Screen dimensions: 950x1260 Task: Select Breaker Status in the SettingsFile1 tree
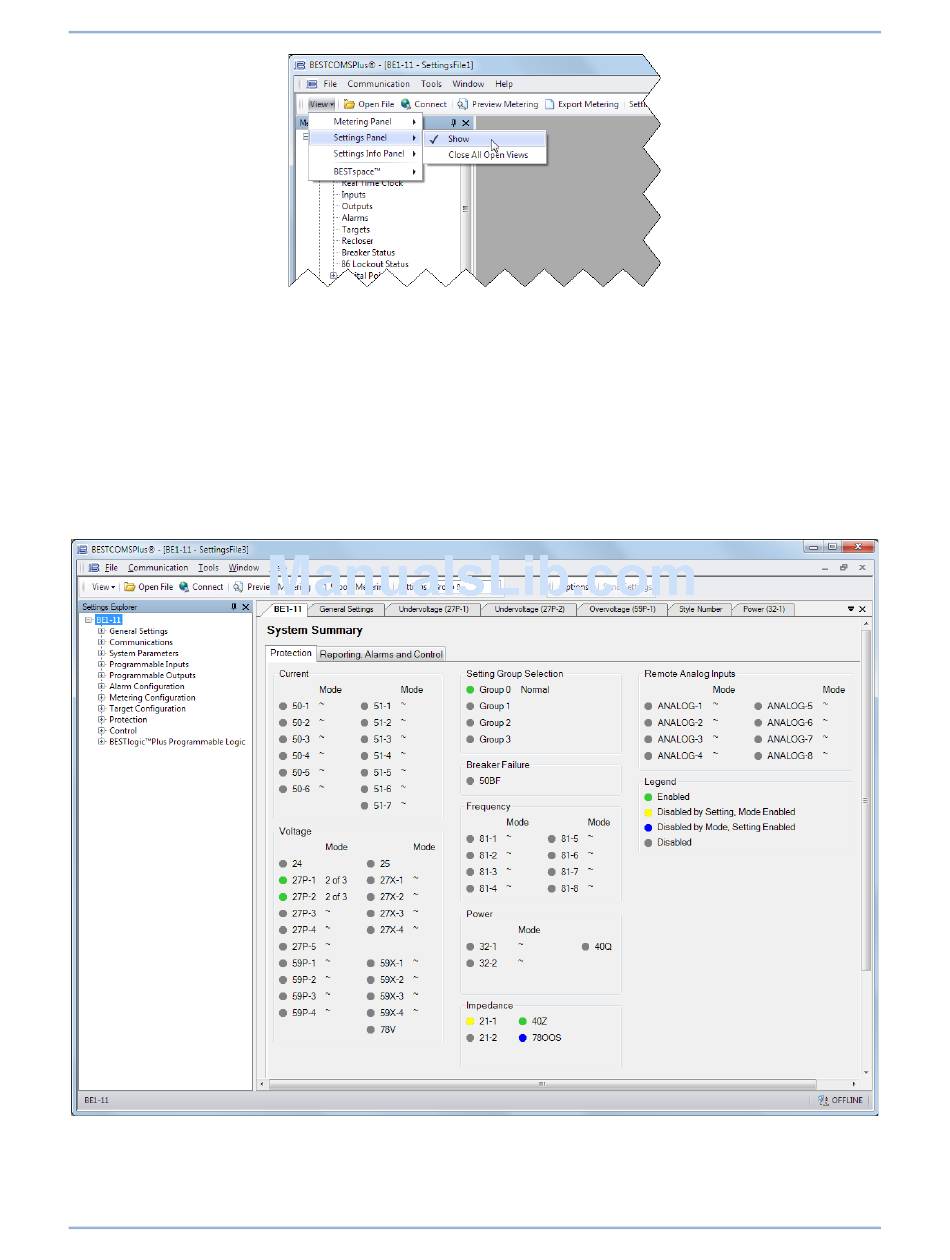pos(368,253)
